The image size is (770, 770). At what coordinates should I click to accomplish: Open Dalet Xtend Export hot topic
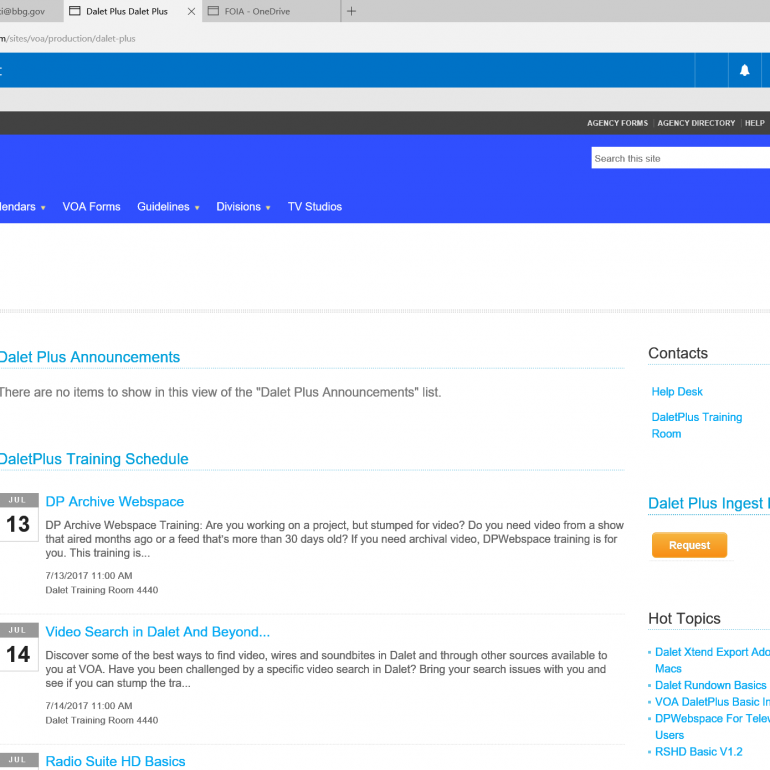coord(712,660)
